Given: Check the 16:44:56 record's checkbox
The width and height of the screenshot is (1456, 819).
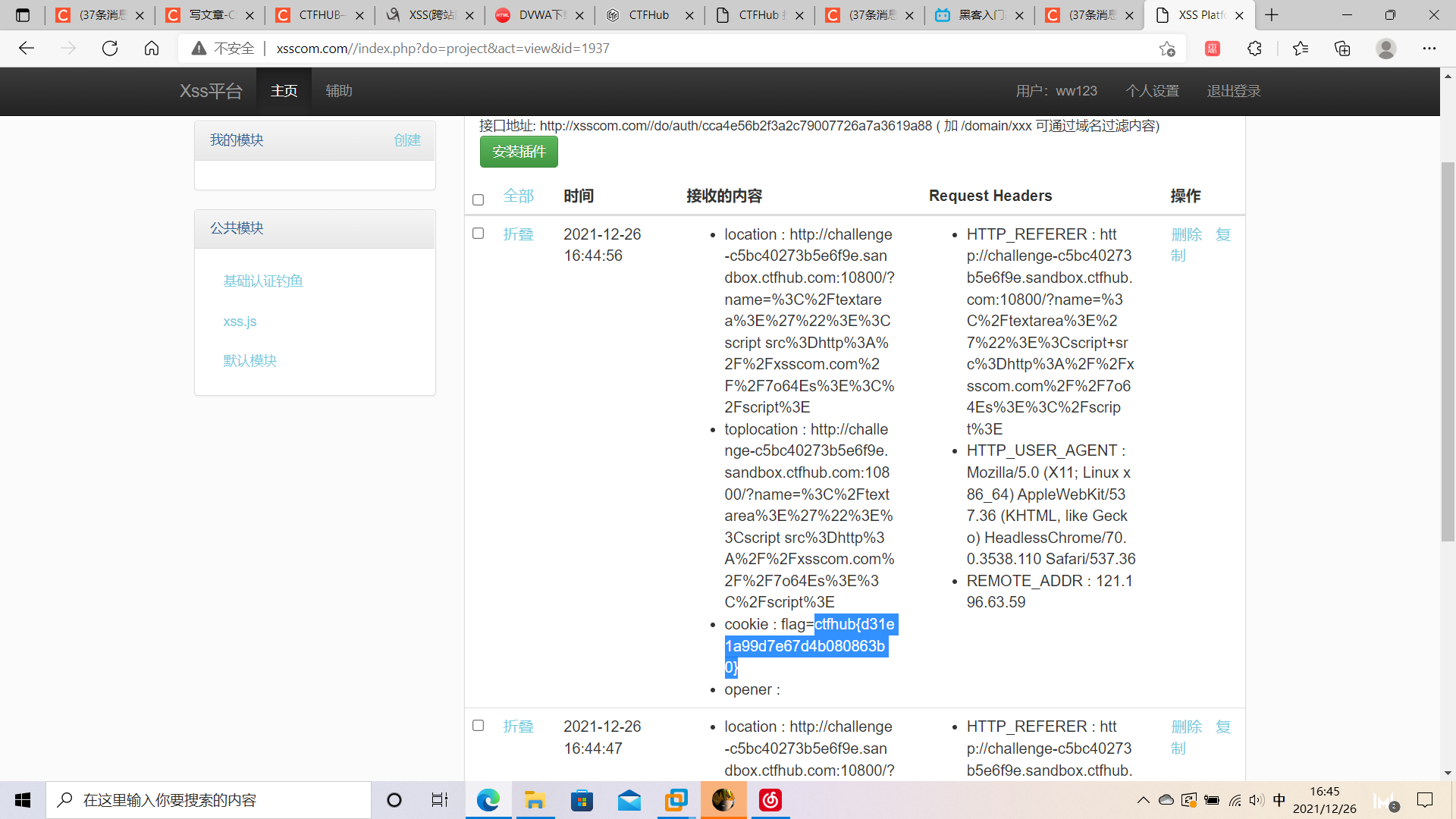Looking at the screenshot, I should click(478, 234).
